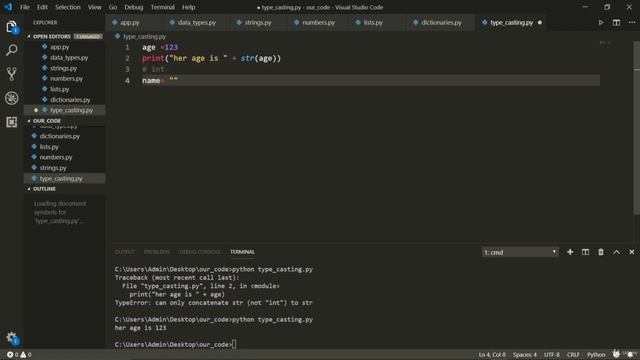This screenshot has height=360, width=640.
Task: Select the Terminal panel tab
Action: click(242, 252)
